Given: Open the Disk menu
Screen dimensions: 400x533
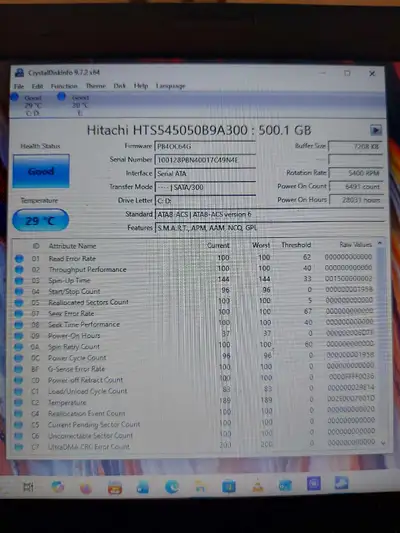Looking at the screenshot, I should pos(119,86).
